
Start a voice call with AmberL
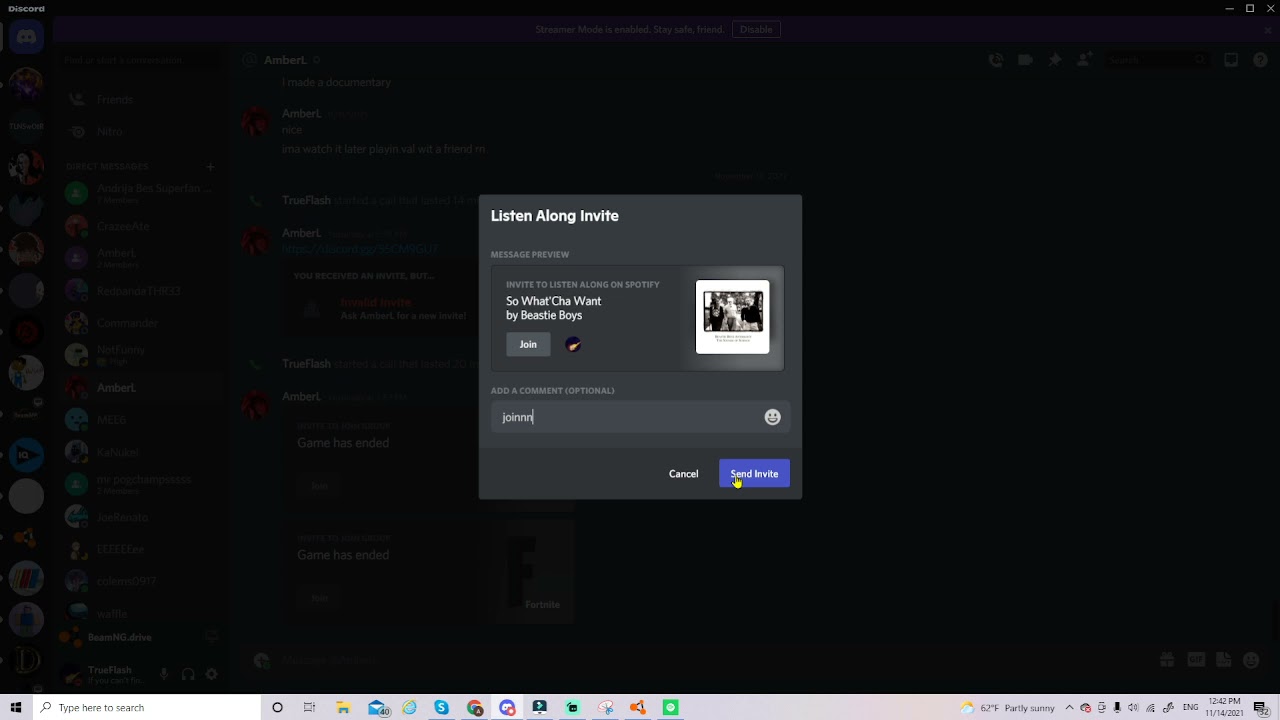point(995,60)
